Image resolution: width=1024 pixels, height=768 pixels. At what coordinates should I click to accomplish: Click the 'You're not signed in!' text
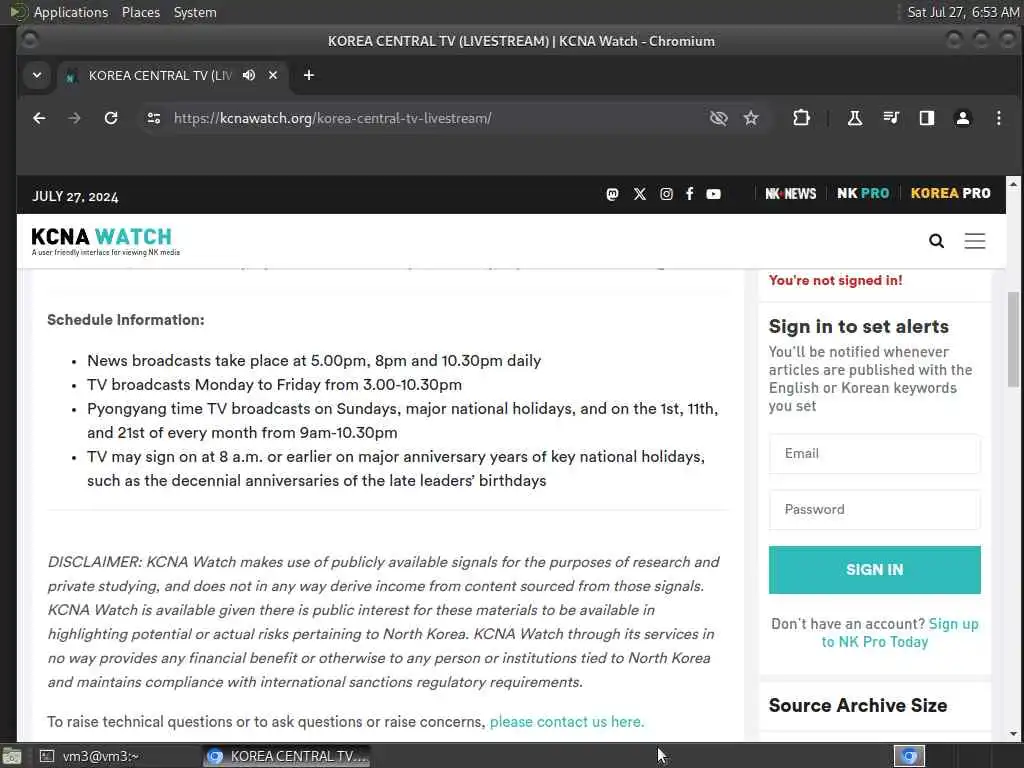835,280
